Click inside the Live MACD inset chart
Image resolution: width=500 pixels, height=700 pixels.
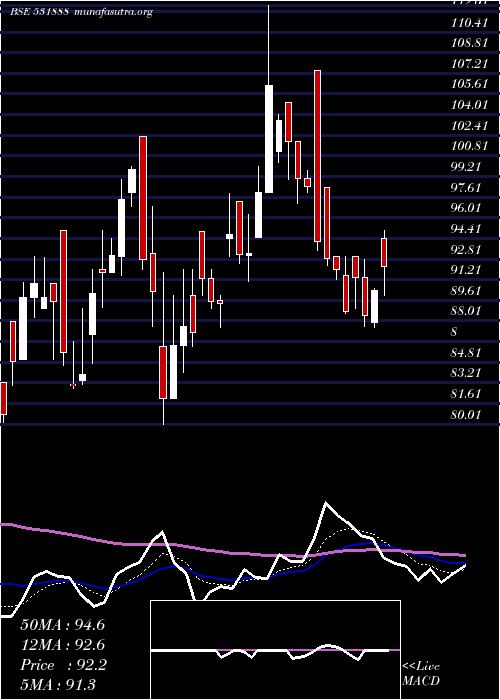(275, 650)
